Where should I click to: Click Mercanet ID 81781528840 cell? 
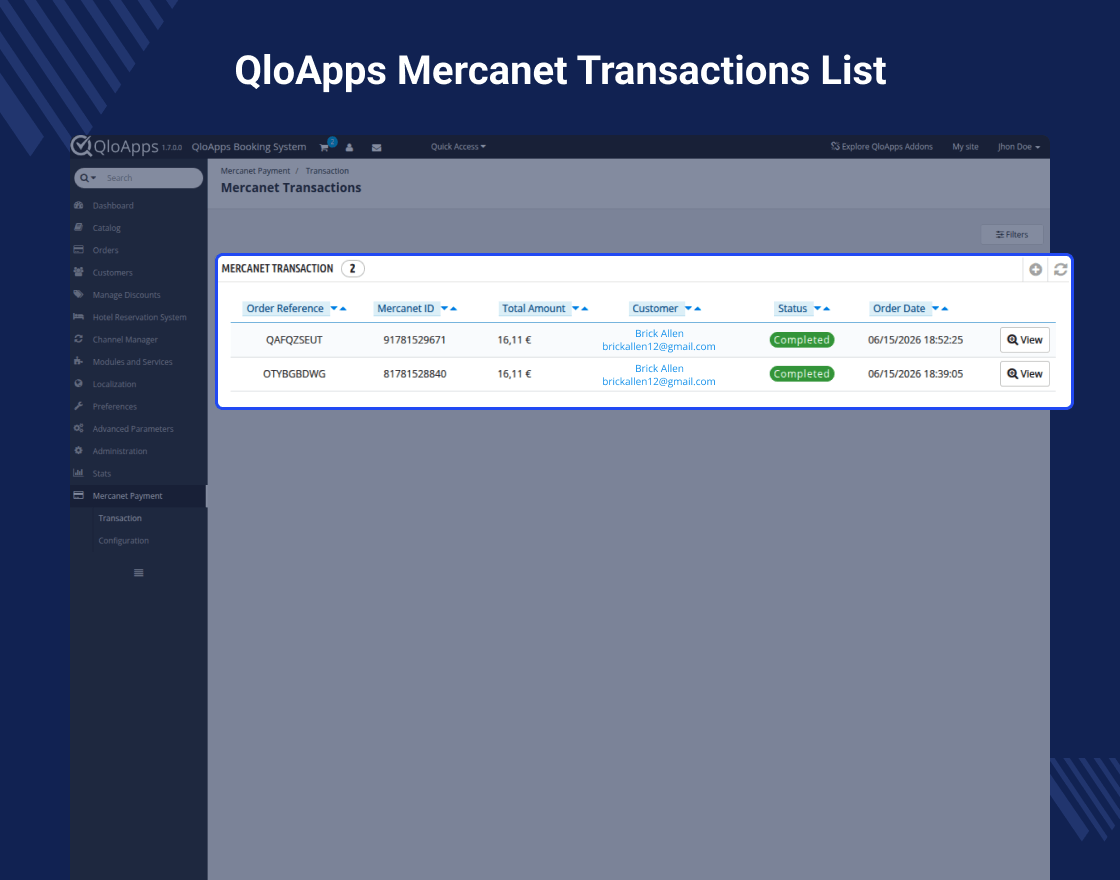point(414,374)
